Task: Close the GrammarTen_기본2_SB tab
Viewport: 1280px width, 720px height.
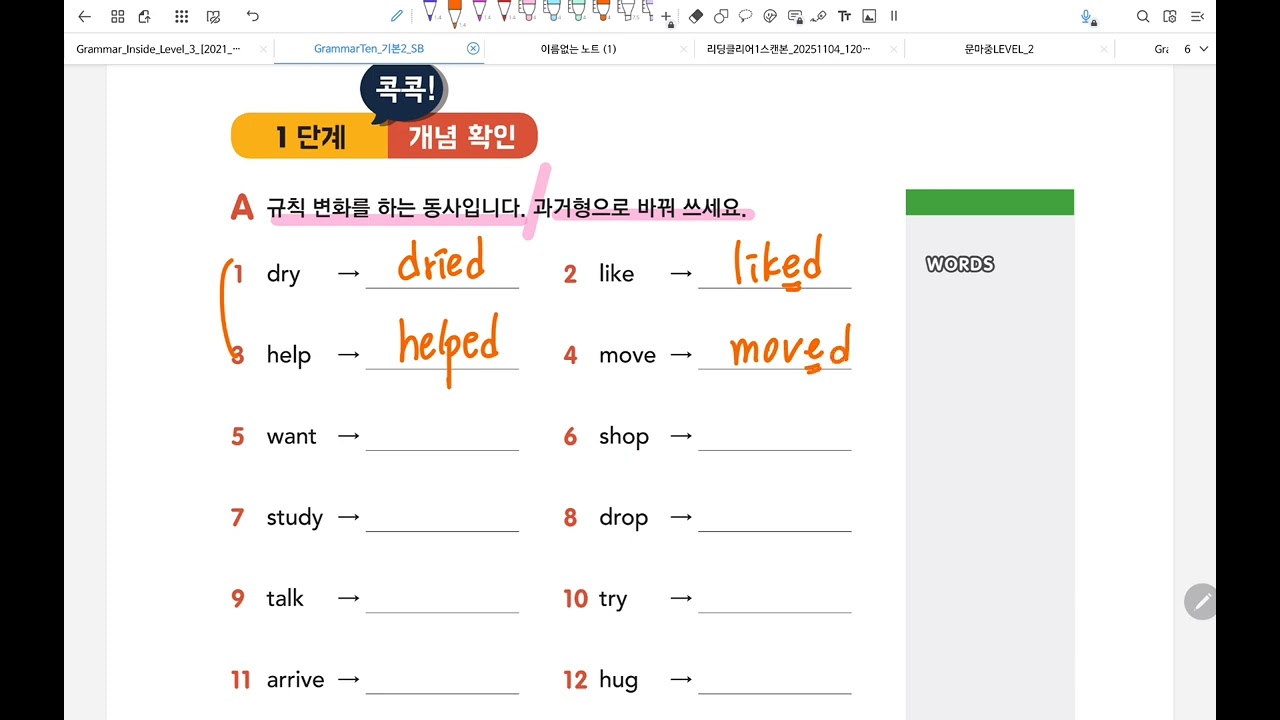Action: (473, 49)
